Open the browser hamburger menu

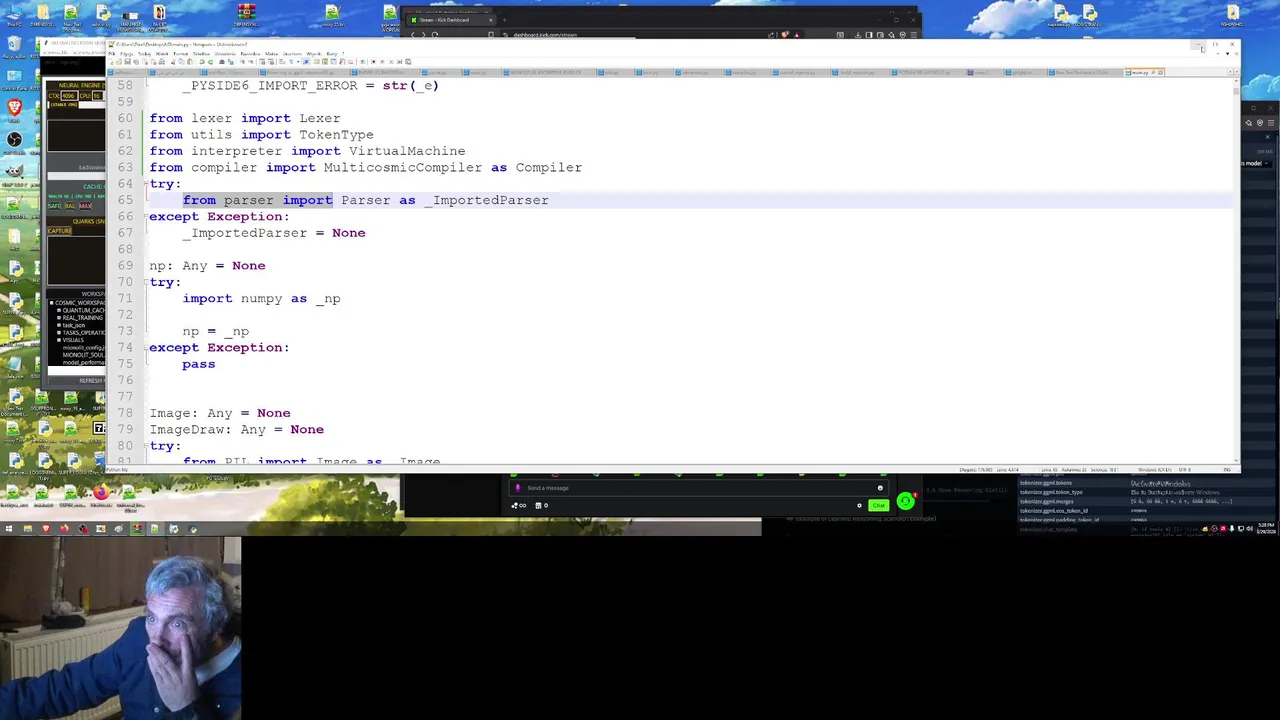[x=913, y=35]
